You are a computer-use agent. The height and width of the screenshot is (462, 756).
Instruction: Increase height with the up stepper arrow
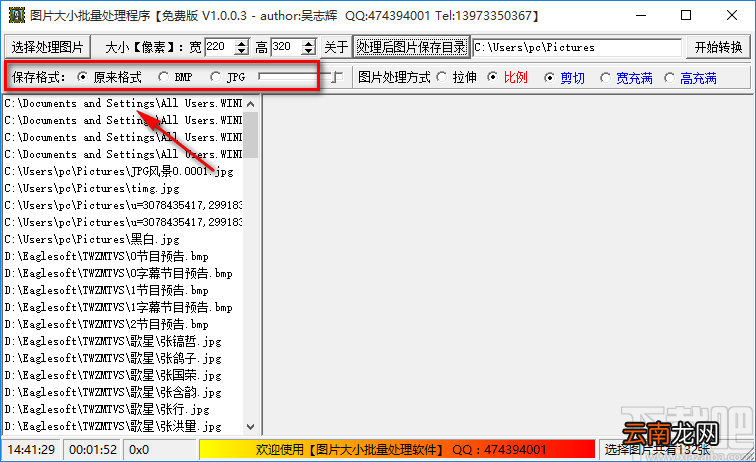point(309,43)
